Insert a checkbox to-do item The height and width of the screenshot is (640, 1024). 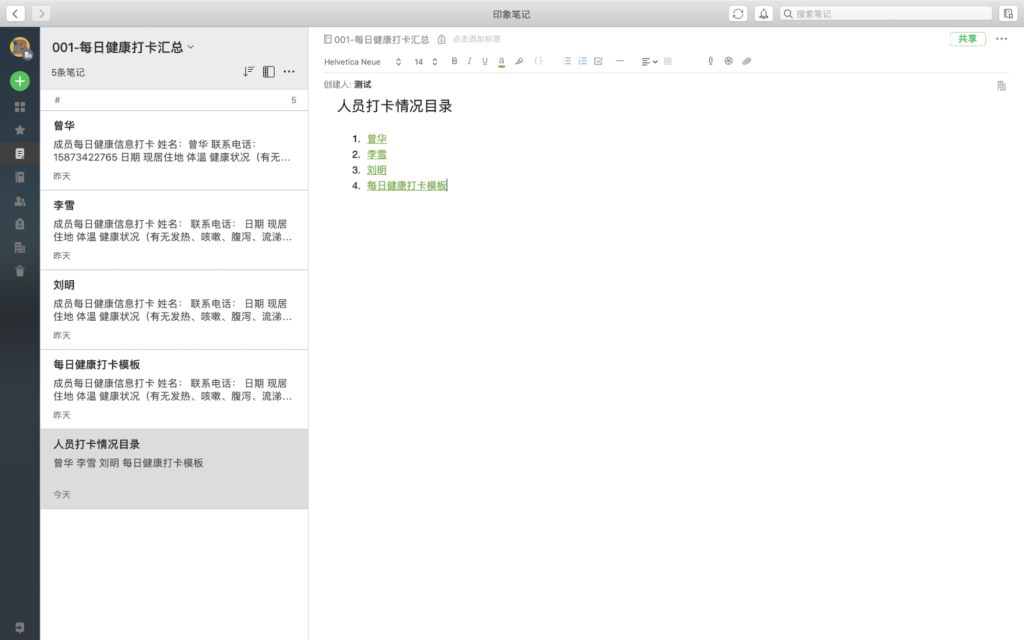click(598, 61)
